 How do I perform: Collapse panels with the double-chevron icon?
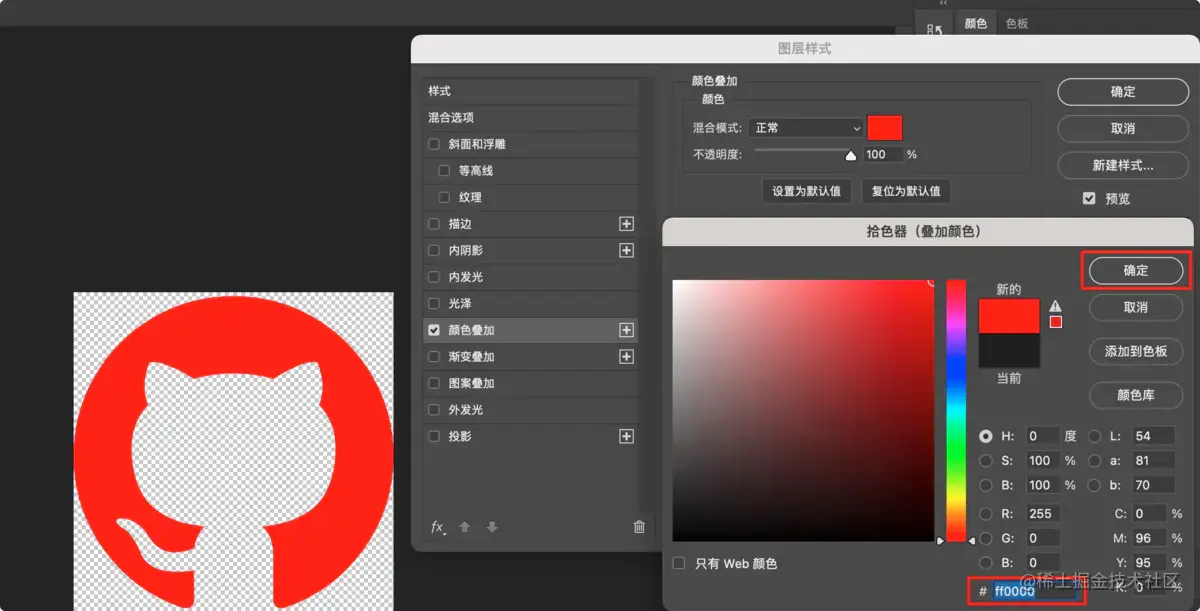point(943,4)
